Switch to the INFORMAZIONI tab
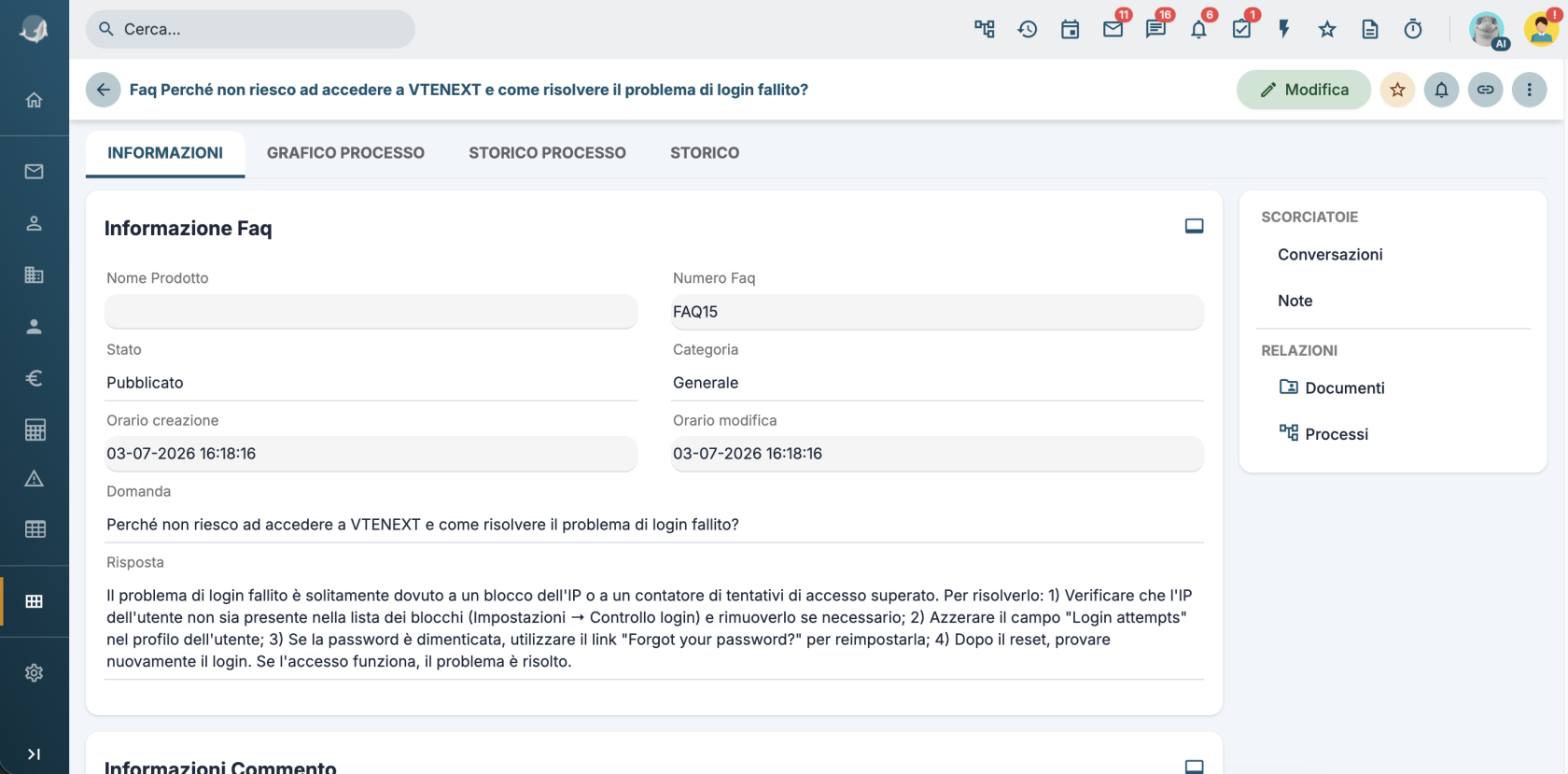The height and width of the screenshot is (774, 1568). click(x=165, y=153)
